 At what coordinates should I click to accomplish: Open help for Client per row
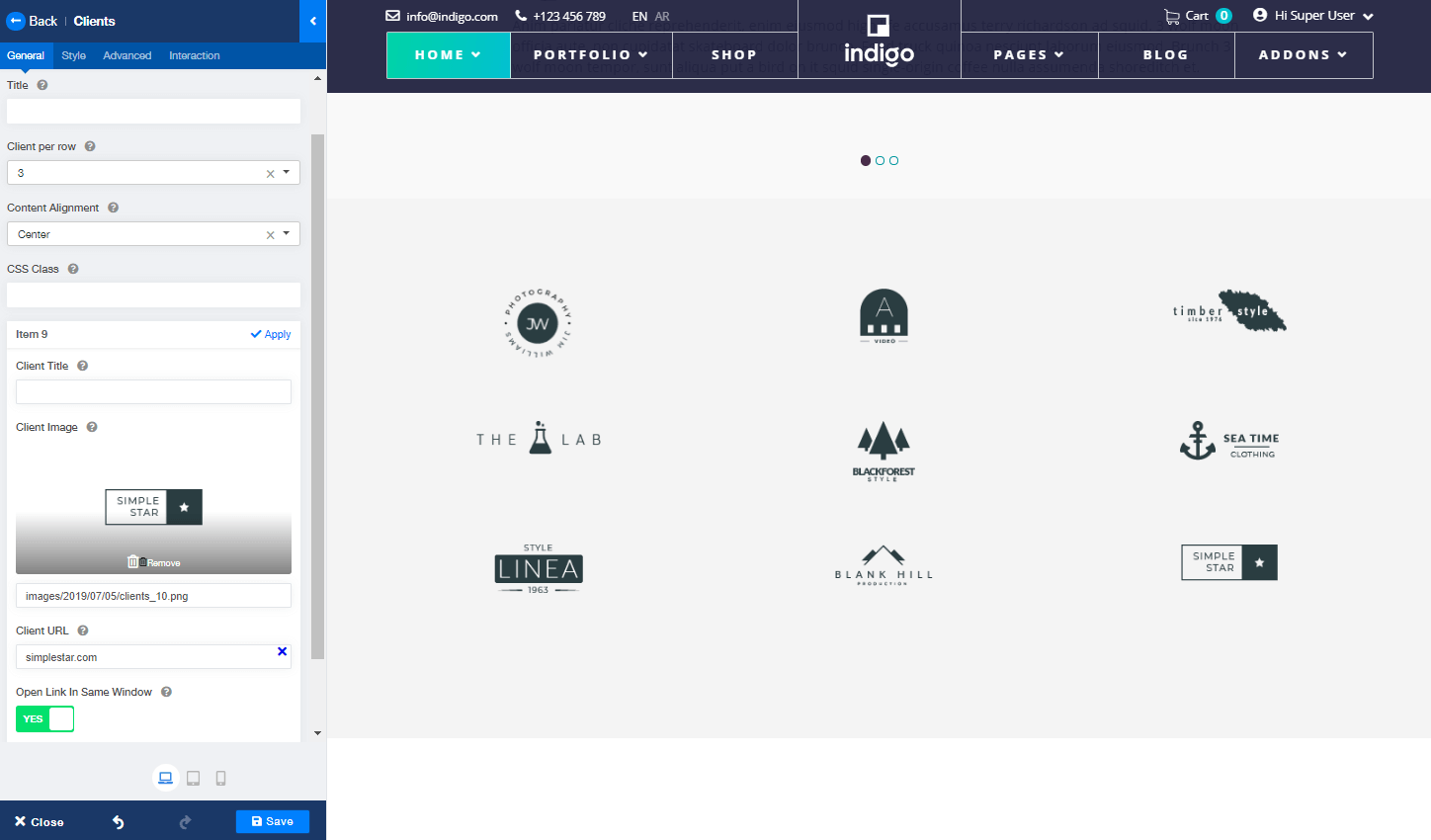point(90,146)
